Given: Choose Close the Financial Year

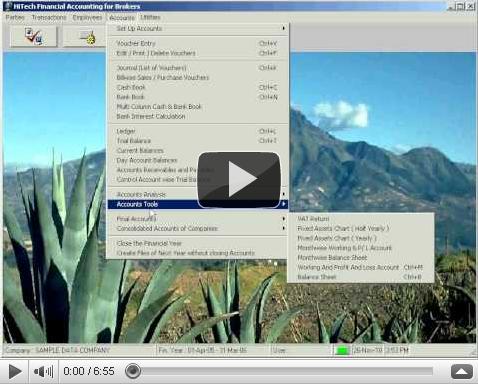Looking at the screenshot, I should (x=198, y=243).
